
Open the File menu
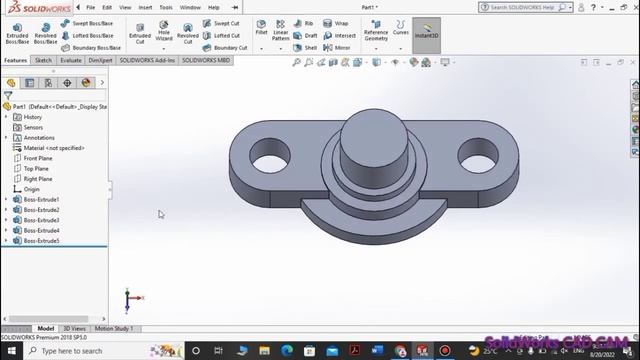click(x=91, y=7)
